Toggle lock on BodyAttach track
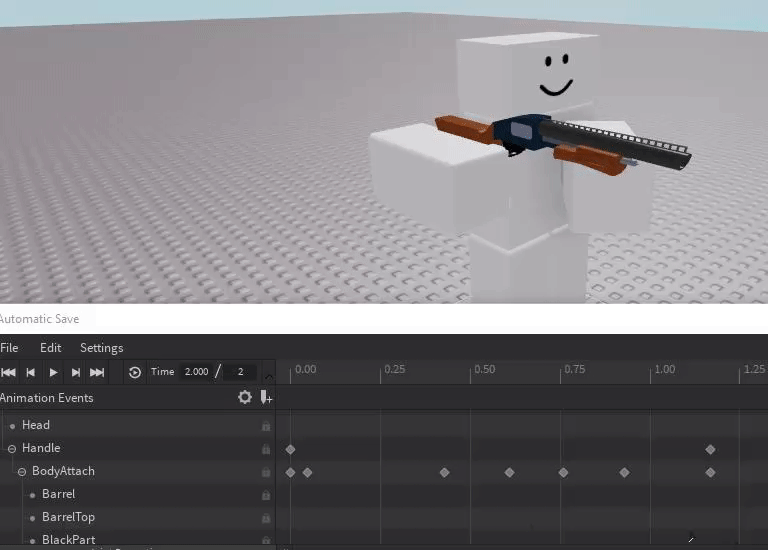The width and height of the screenshot is (768, 550). click(x=266, y=472)
